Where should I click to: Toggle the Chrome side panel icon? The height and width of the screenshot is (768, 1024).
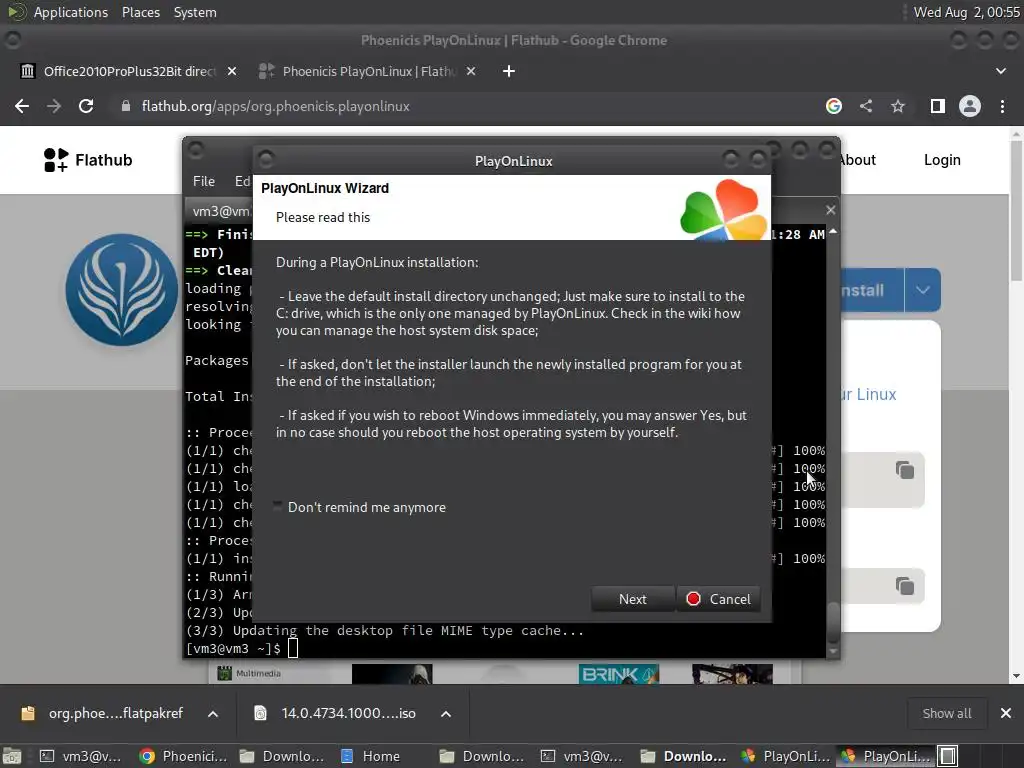937,106
